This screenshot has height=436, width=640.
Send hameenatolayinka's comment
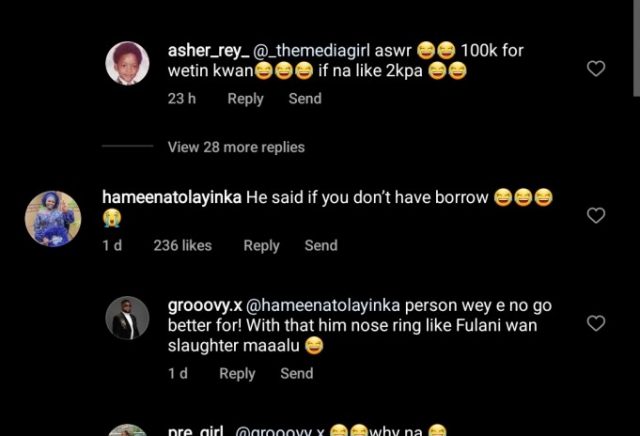pos(321,245)
